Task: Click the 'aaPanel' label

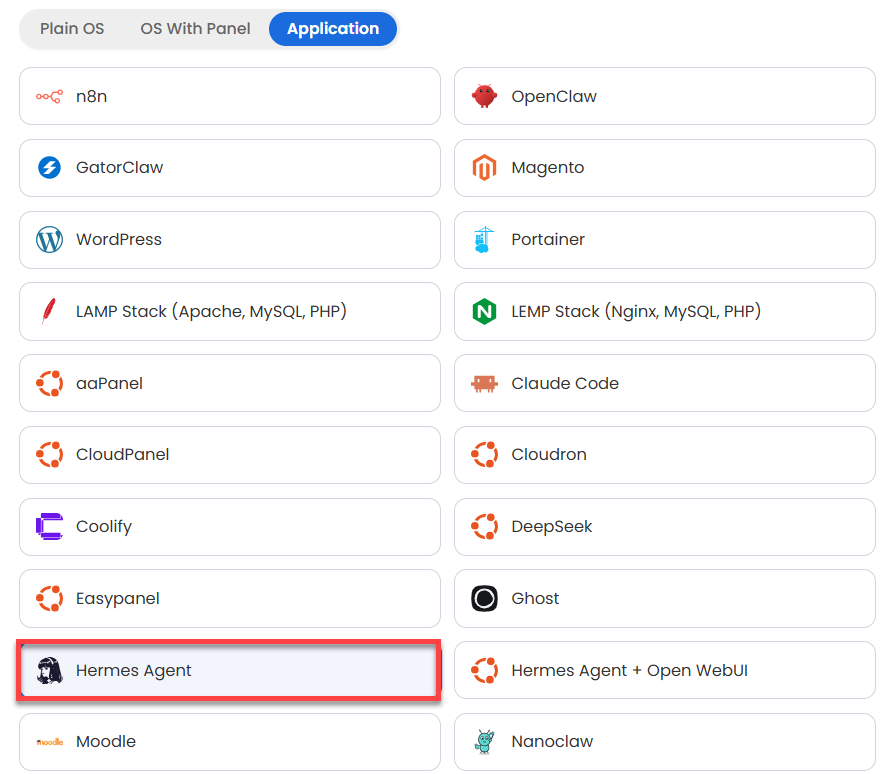Action: pyautogui.click(x=109, y=384)
